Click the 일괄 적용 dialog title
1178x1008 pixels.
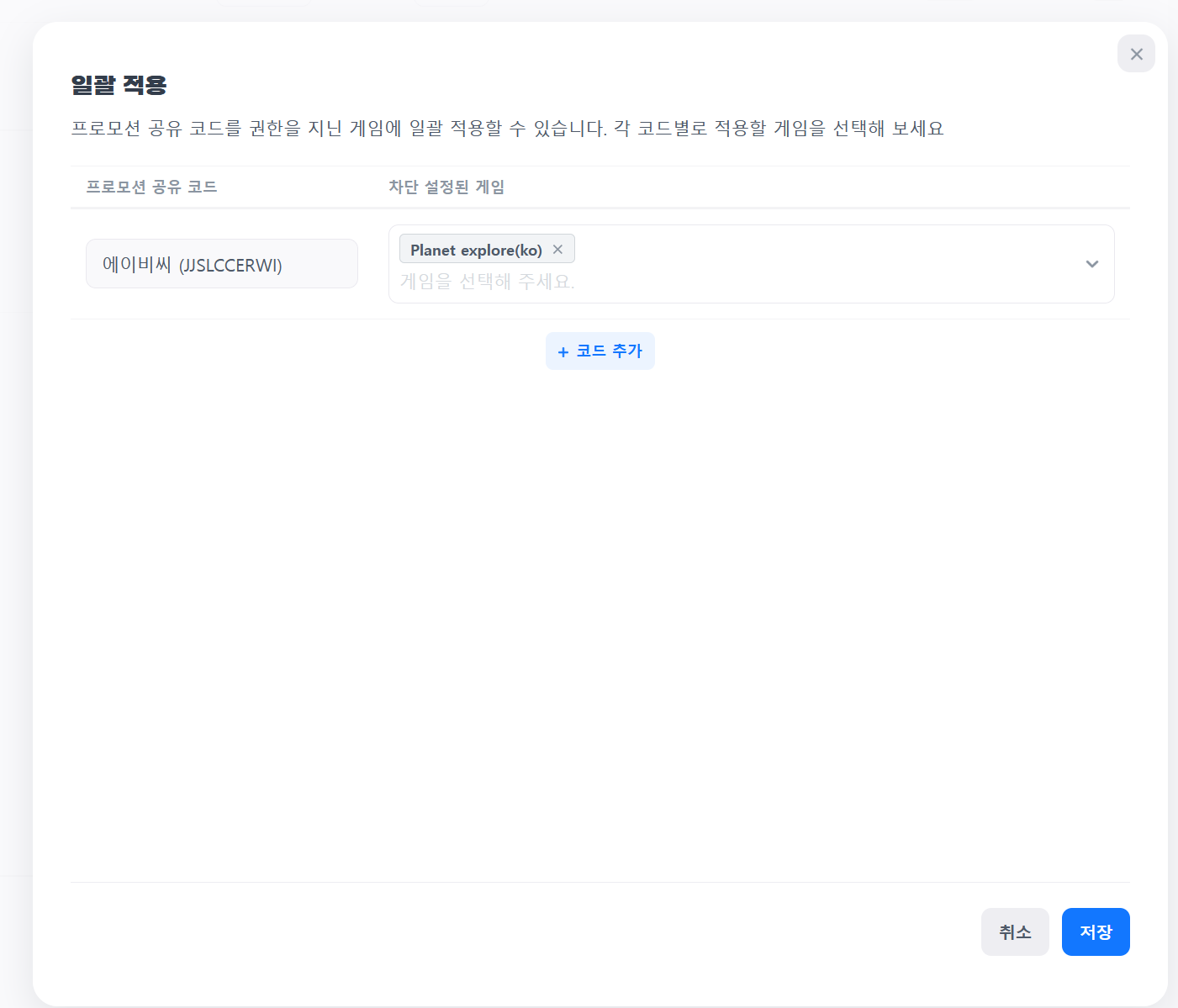click(119, 85)
